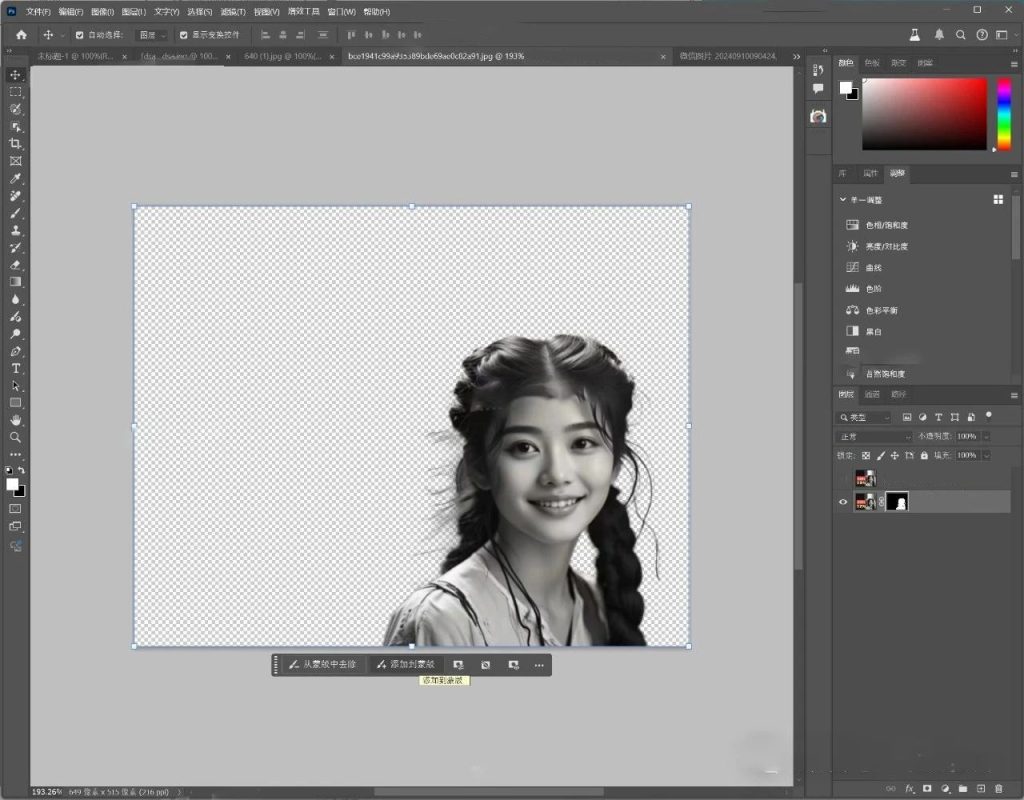This screenshot has height=800, width=1024.
Task: Create a new layer icon
Action: point(981,788)
